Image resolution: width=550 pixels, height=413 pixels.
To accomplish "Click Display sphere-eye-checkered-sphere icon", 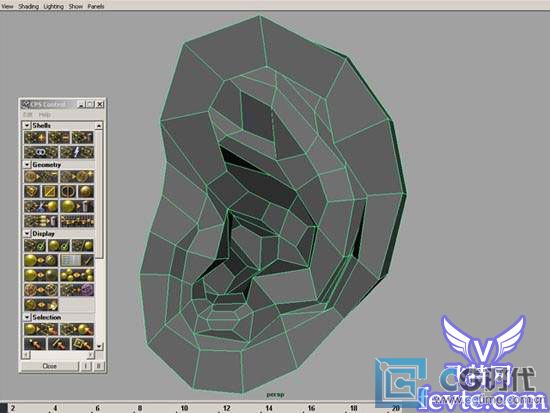I will click(41, 260).
